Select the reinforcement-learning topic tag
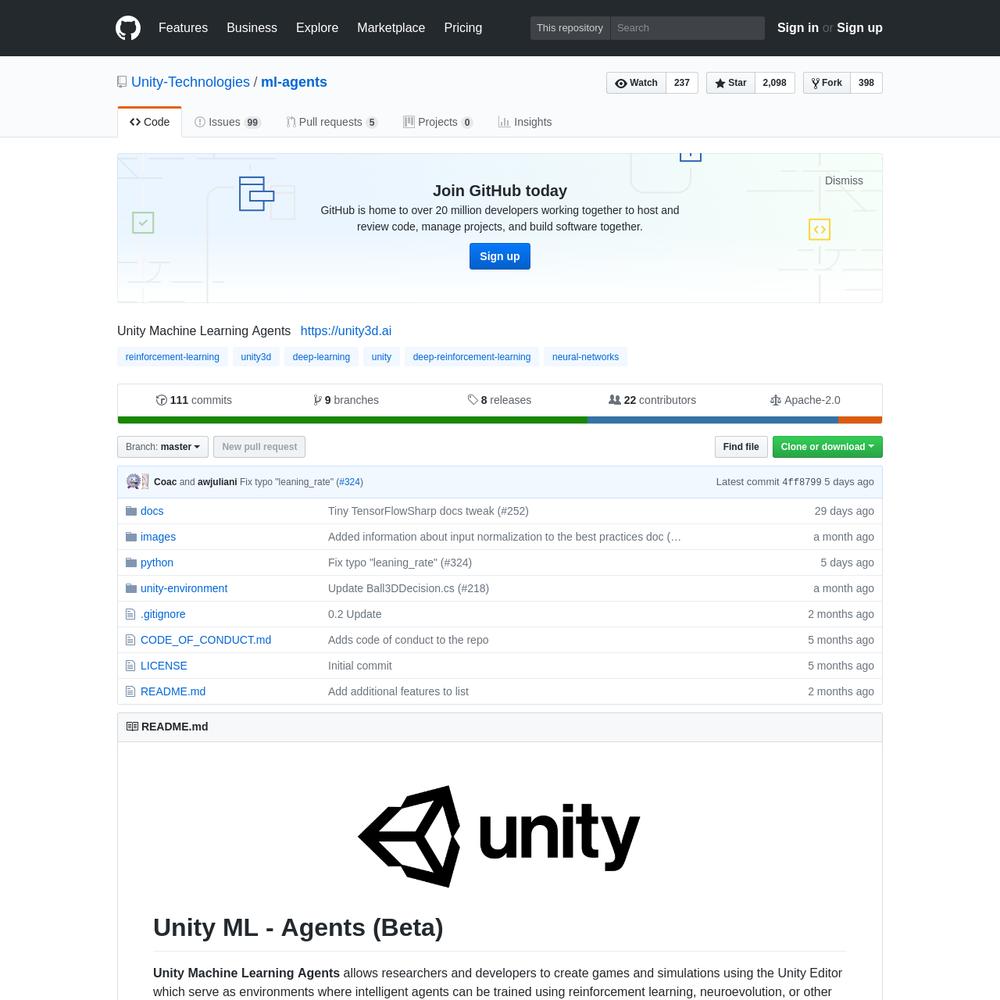Screen dimensions: 1000x1000 pos(172,357)
